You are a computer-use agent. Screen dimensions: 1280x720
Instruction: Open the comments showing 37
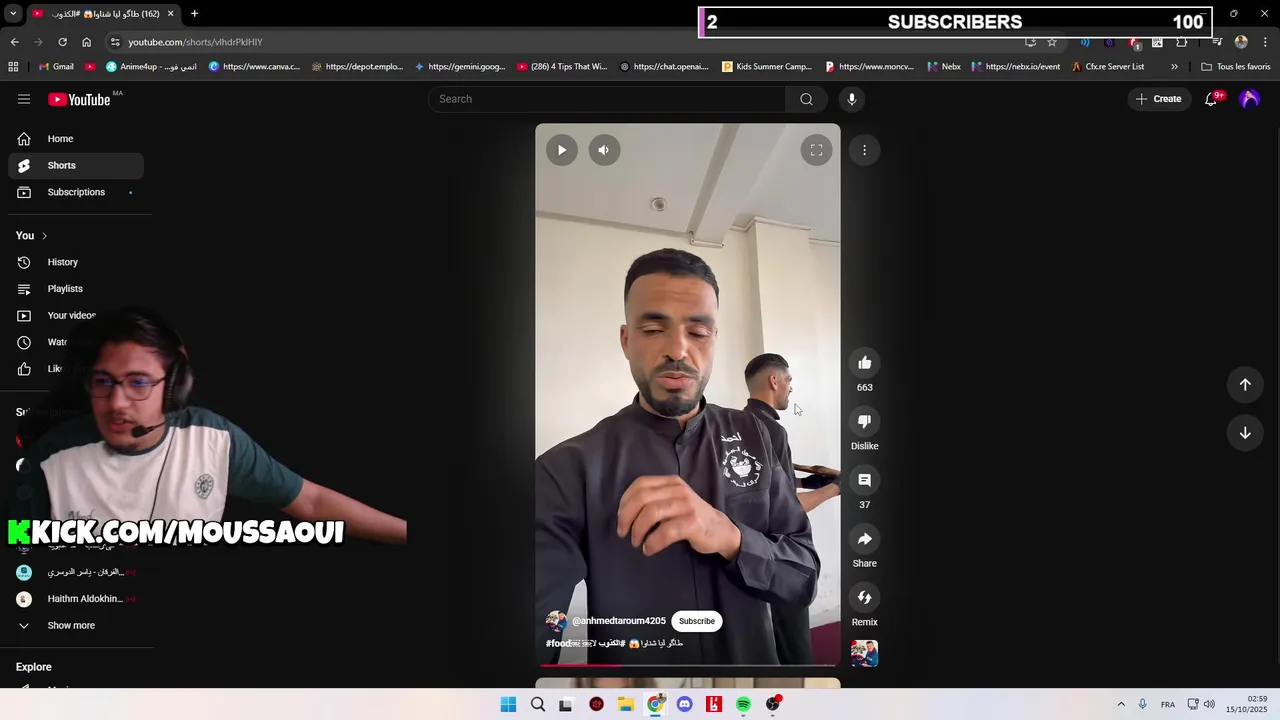(865, 481)
